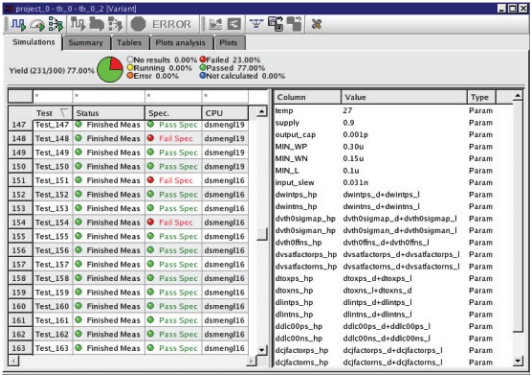Viewport: 532px width, 380px height.
Task: Click the greyed waveform run icon
Action: (x=78, y=24)
